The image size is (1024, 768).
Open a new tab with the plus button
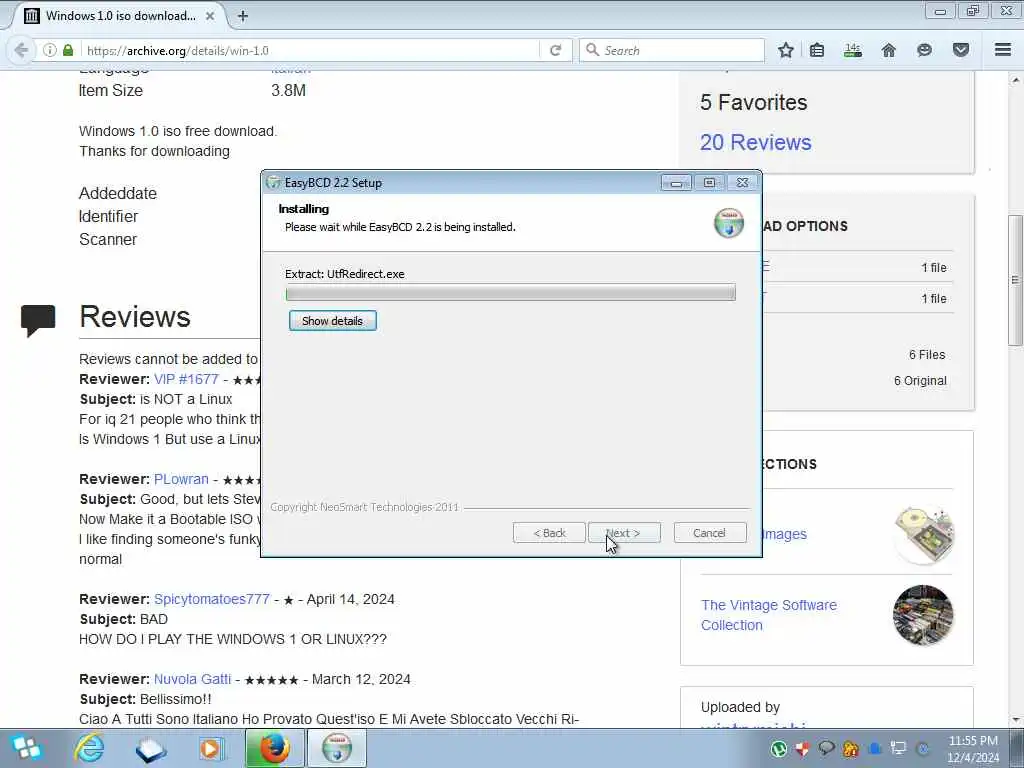[x=243, y=16]
